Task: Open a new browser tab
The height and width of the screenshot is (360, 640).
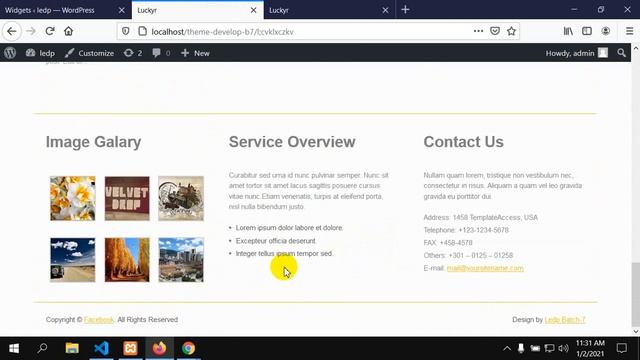Action: [x=405, y=9]
